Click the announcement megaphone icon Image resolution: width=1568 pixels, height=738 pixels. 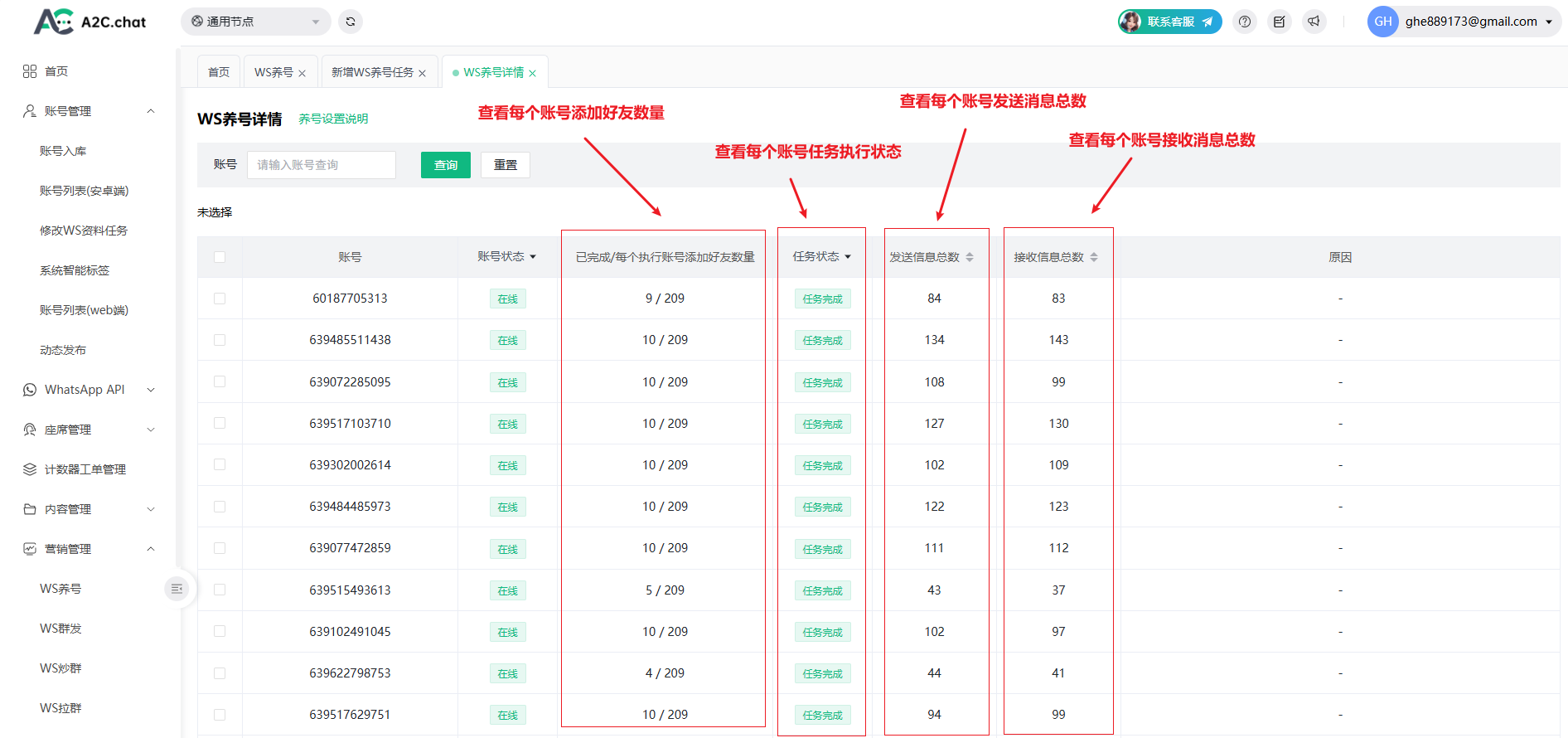[1314, 22]
